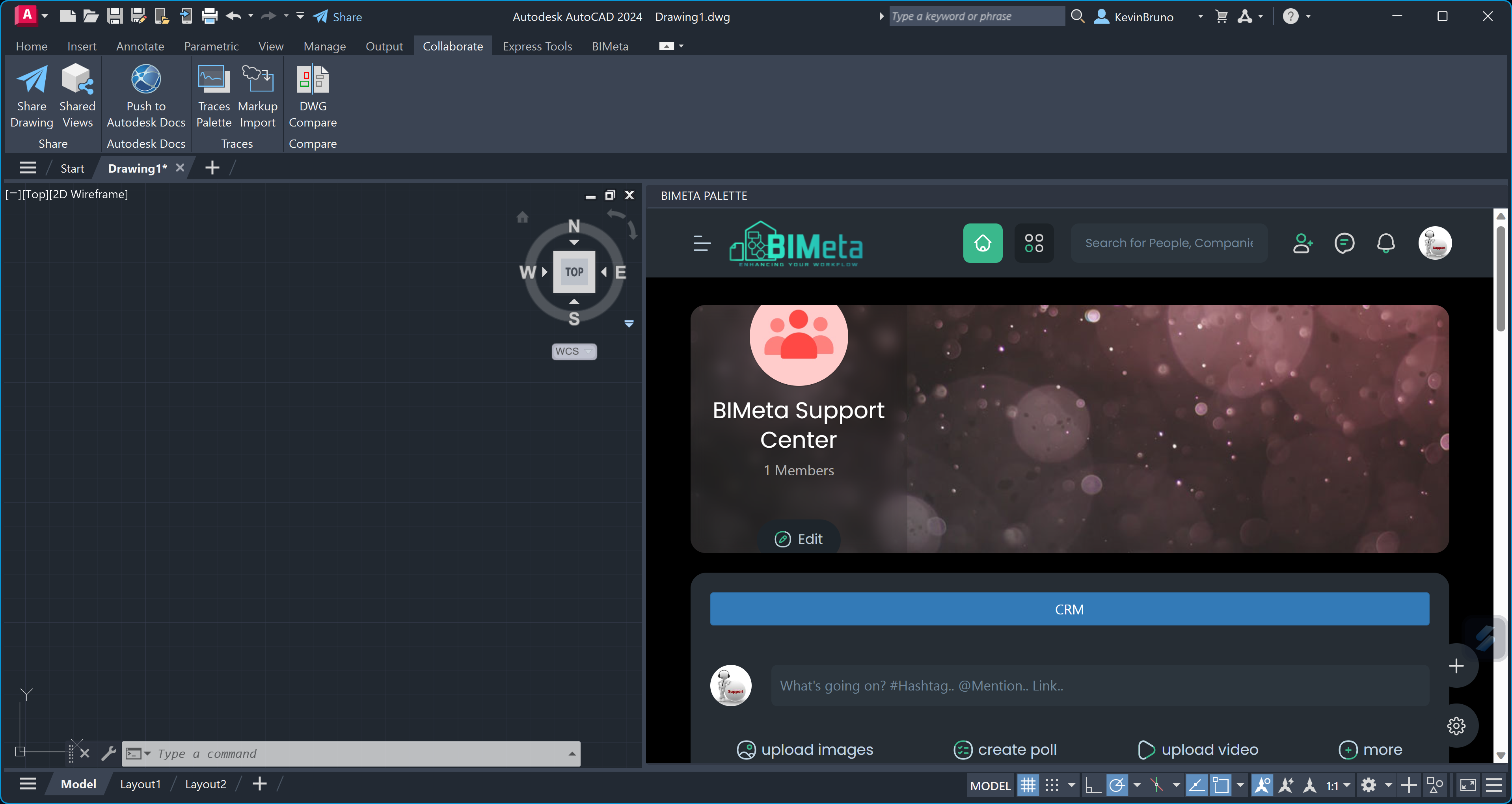Open the ribbon minimize options dropdown
The width and height of the screenshot is (1512, 804).
682,46
